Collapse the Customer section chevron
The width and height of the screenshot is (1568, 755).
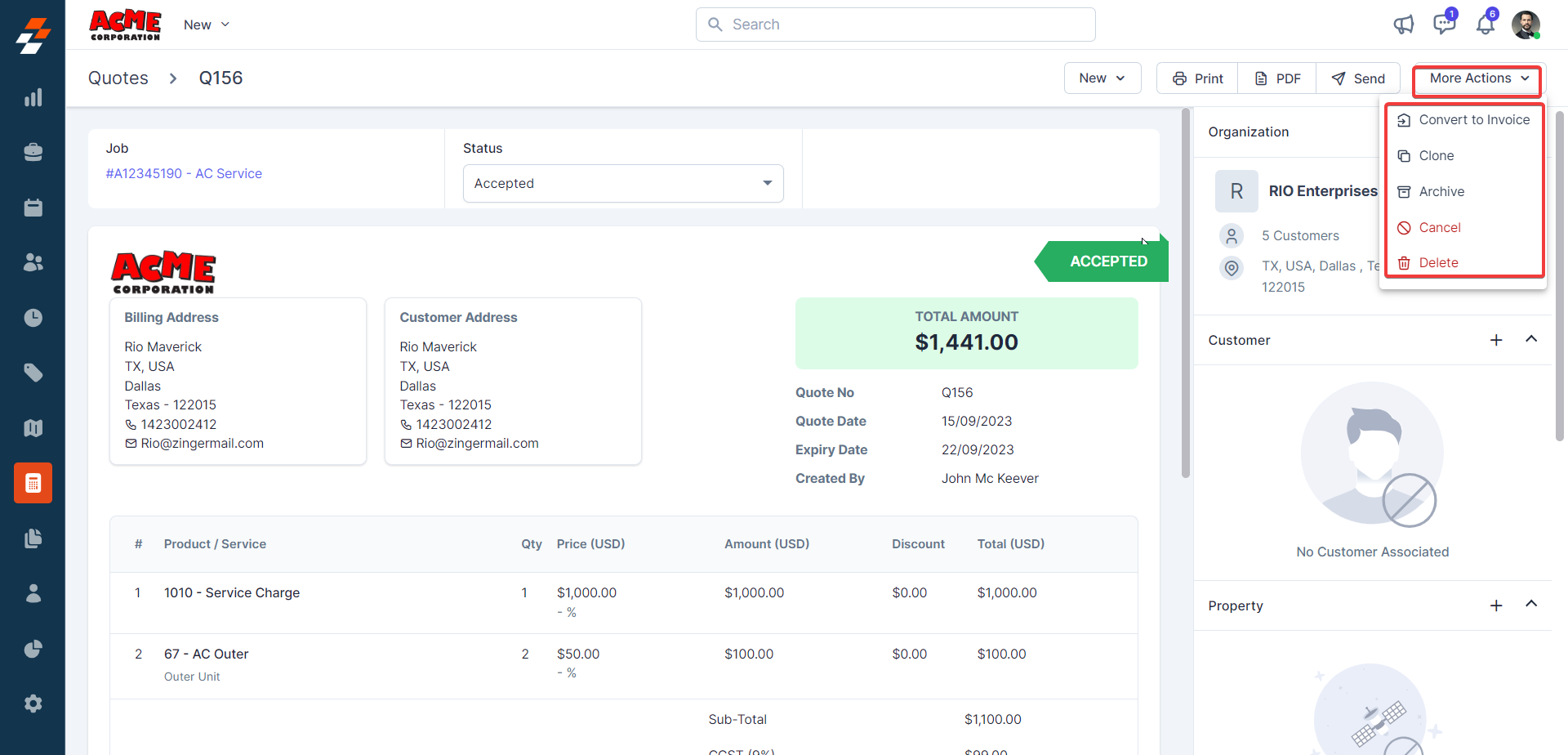(x=1531, y=339)
